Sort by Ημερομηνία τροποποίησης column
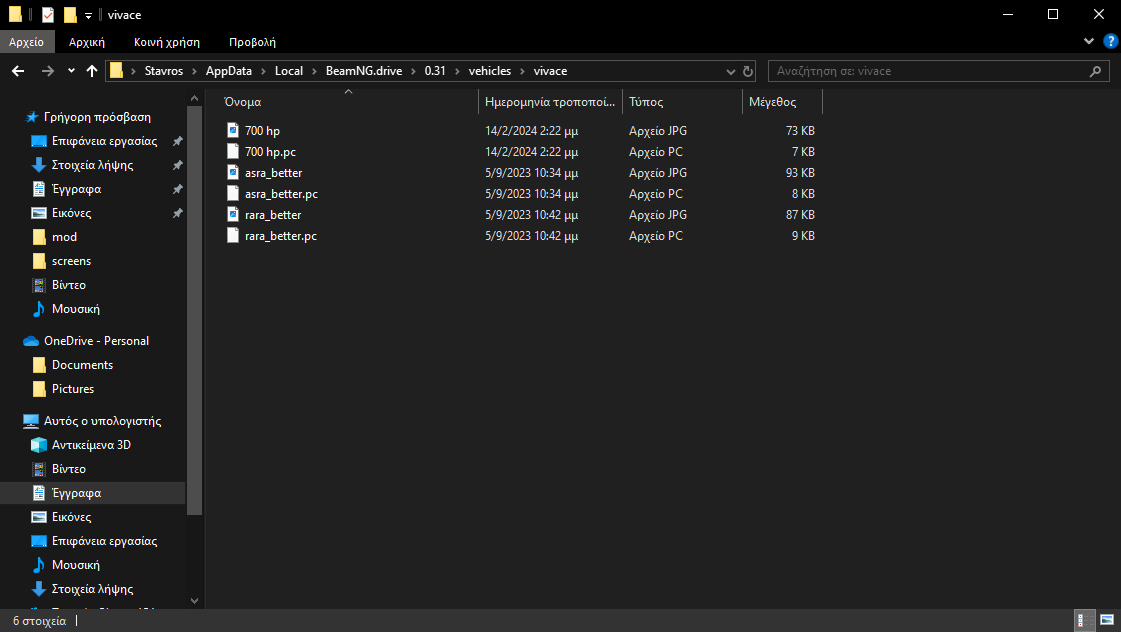 point(550,102)
